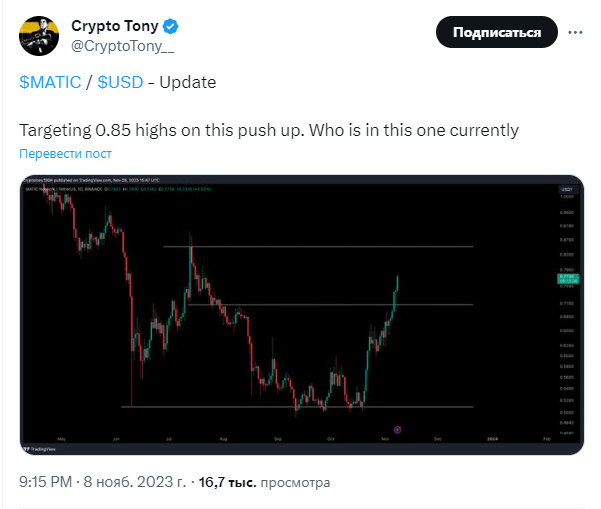Follow Crypto Tony with Подписаться button
Viewport: 601px width, 509px height.
(496, 32)
